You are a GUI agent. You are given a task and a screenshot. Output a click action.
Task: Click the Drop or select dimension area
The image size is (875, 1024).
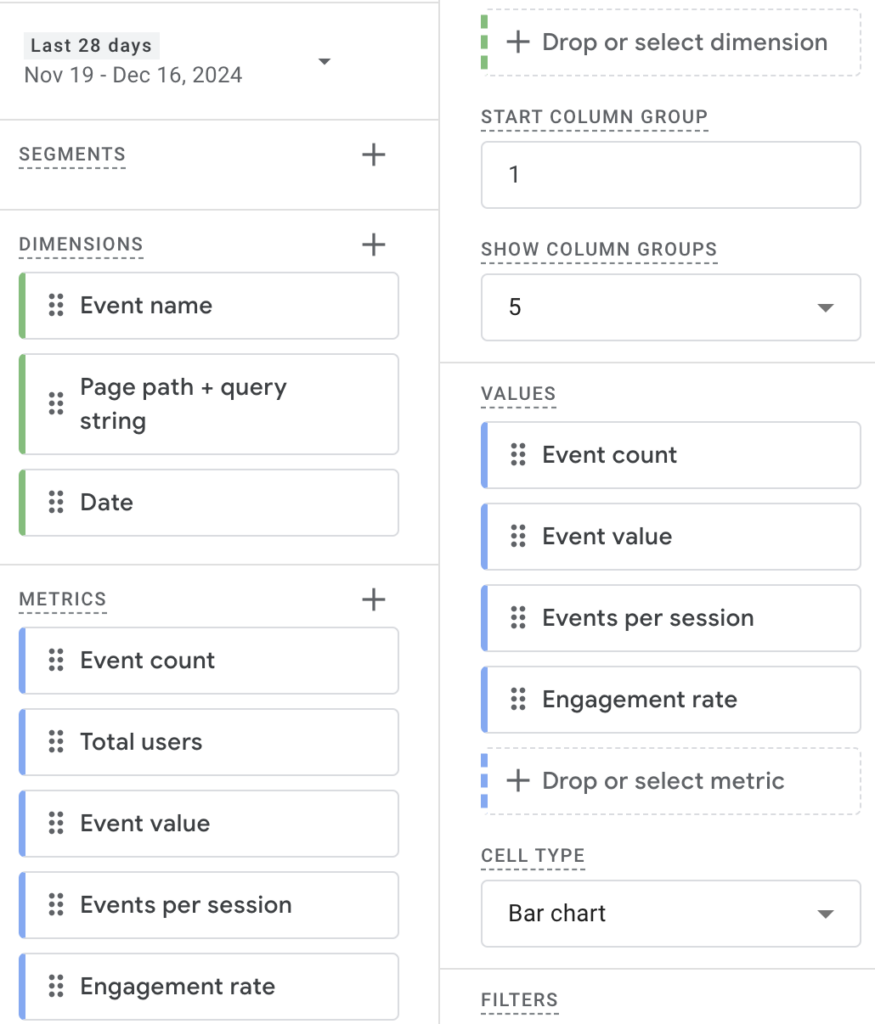670,42
